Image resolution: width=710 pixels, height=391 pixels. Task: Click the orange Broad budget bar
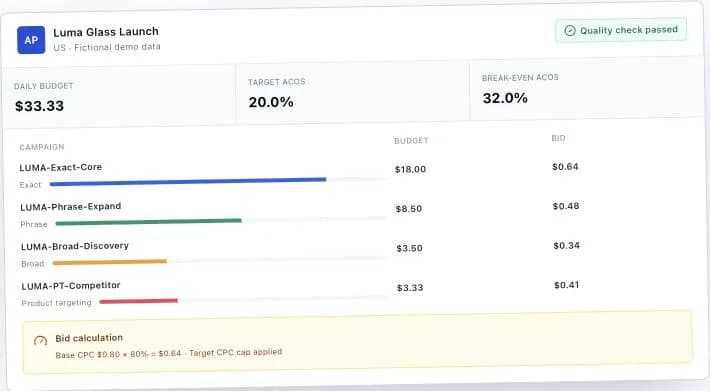pyautogui.click(x=110, y=262)
